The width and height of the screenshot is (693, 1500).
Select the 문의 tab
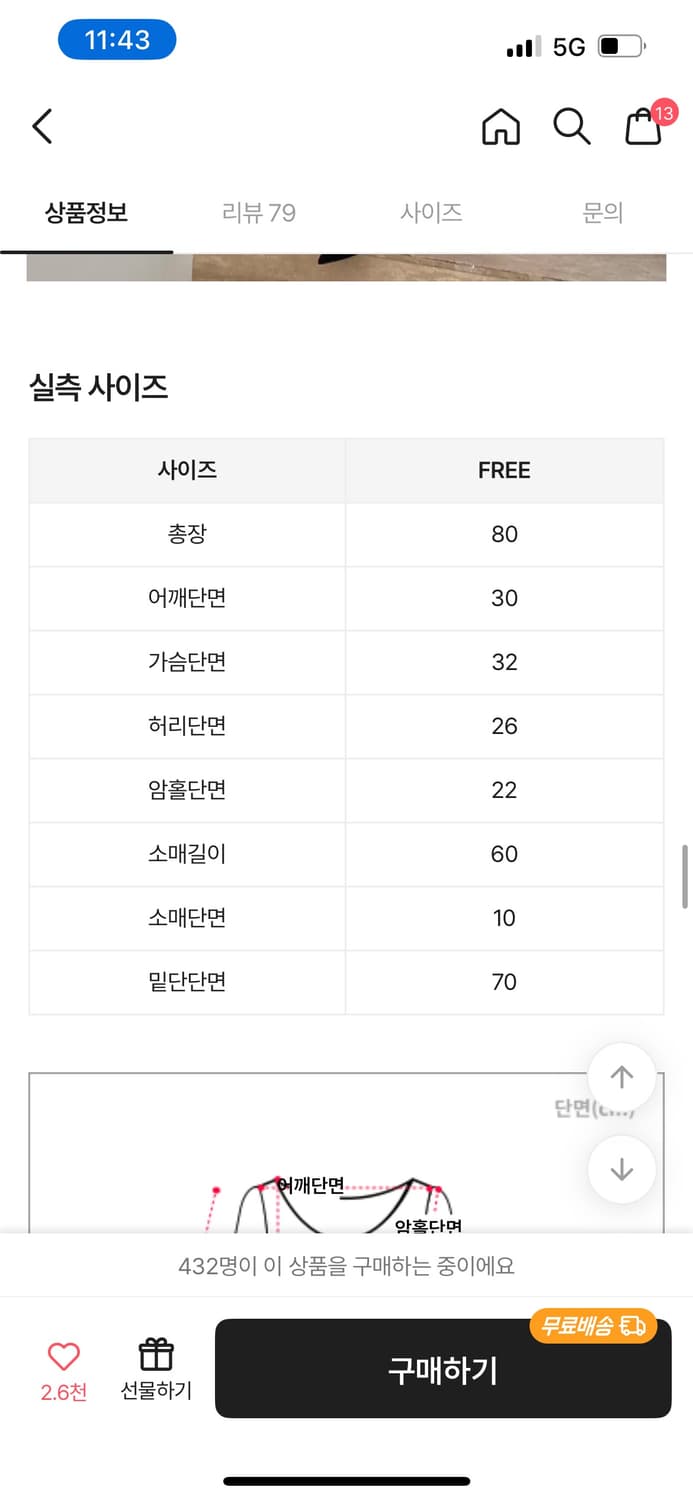[x=601, y=211]
